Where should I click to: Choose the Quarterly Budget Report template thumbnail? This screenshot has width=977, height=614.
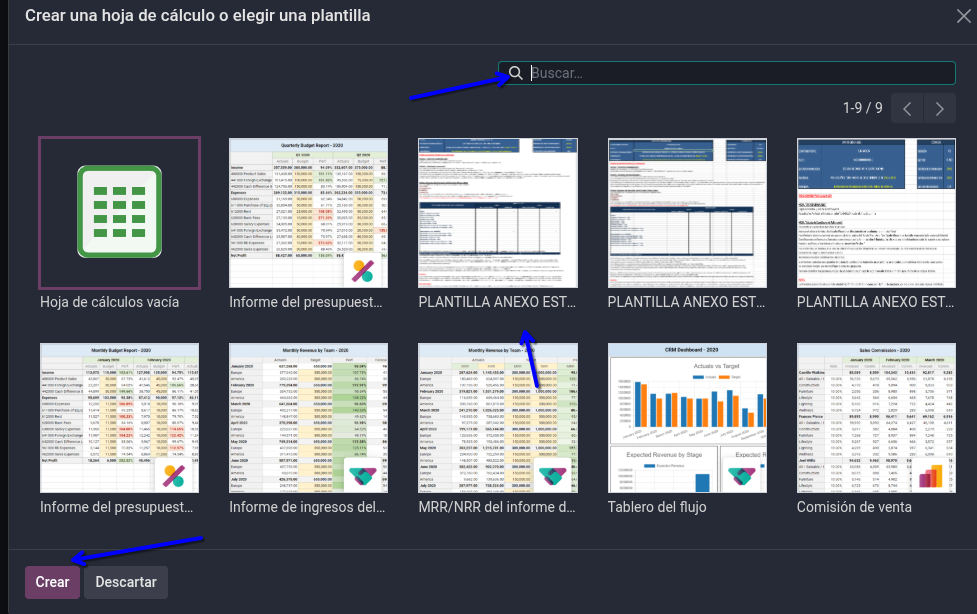[x=308, y=212]
